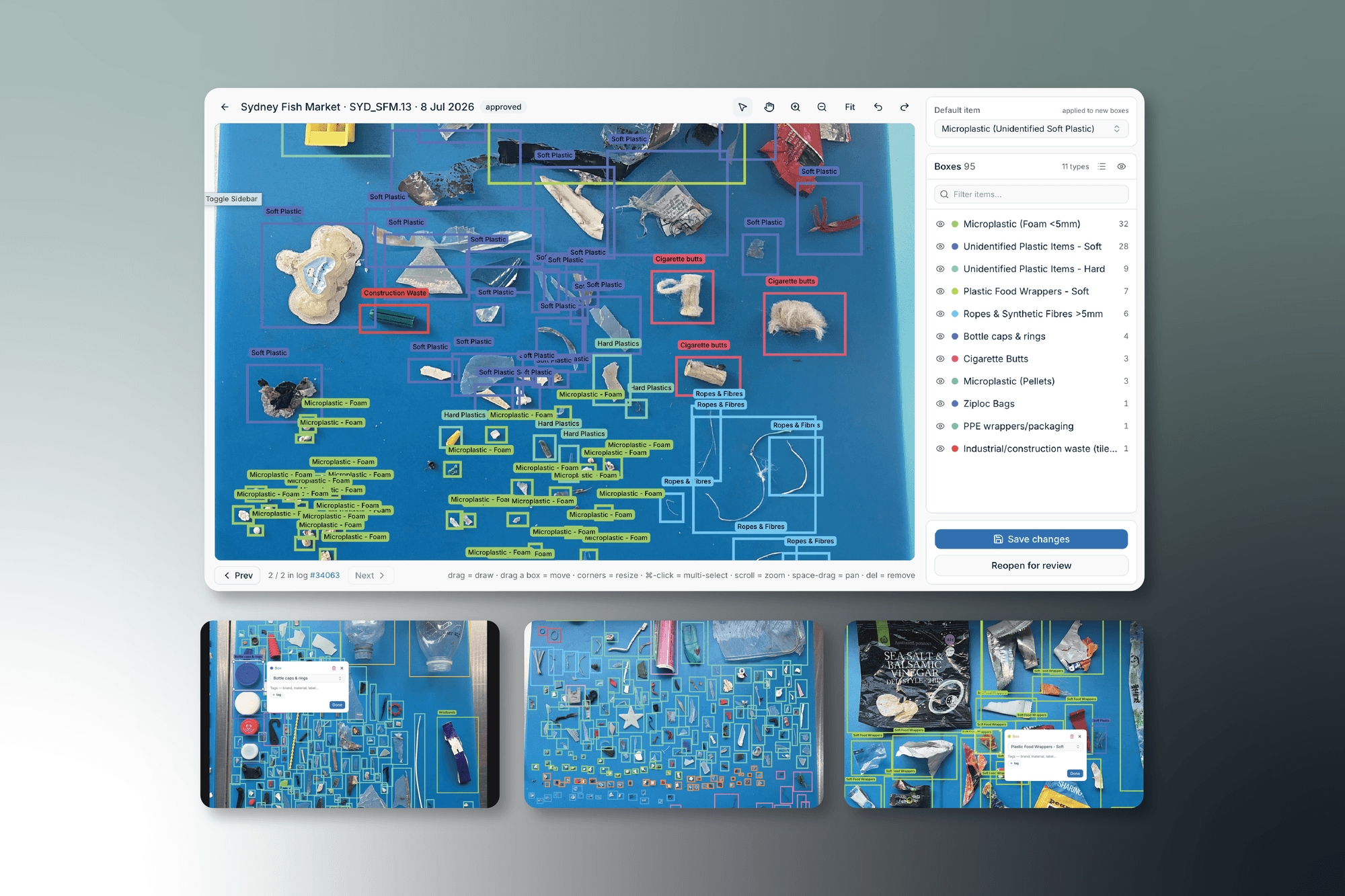Open the Default item dropdown
The image size is (1345, 896).
click(x=1031, y=129)
